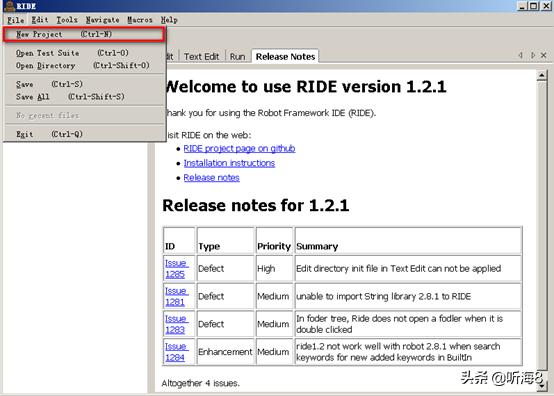The width and height of the screenshot is (554, 396).
Task: Select Open Test Suite menu entry
Action: click(84, 53)
